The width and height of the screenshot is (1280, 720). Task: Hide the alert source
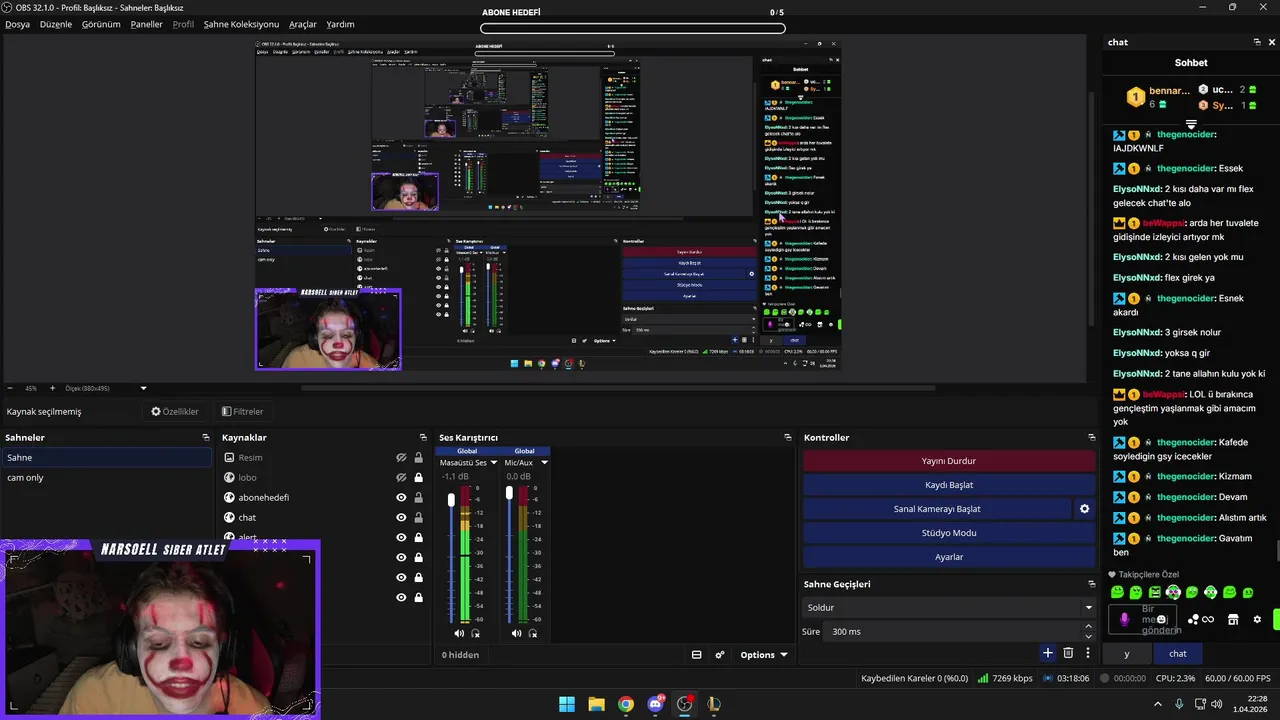point(401,537)
